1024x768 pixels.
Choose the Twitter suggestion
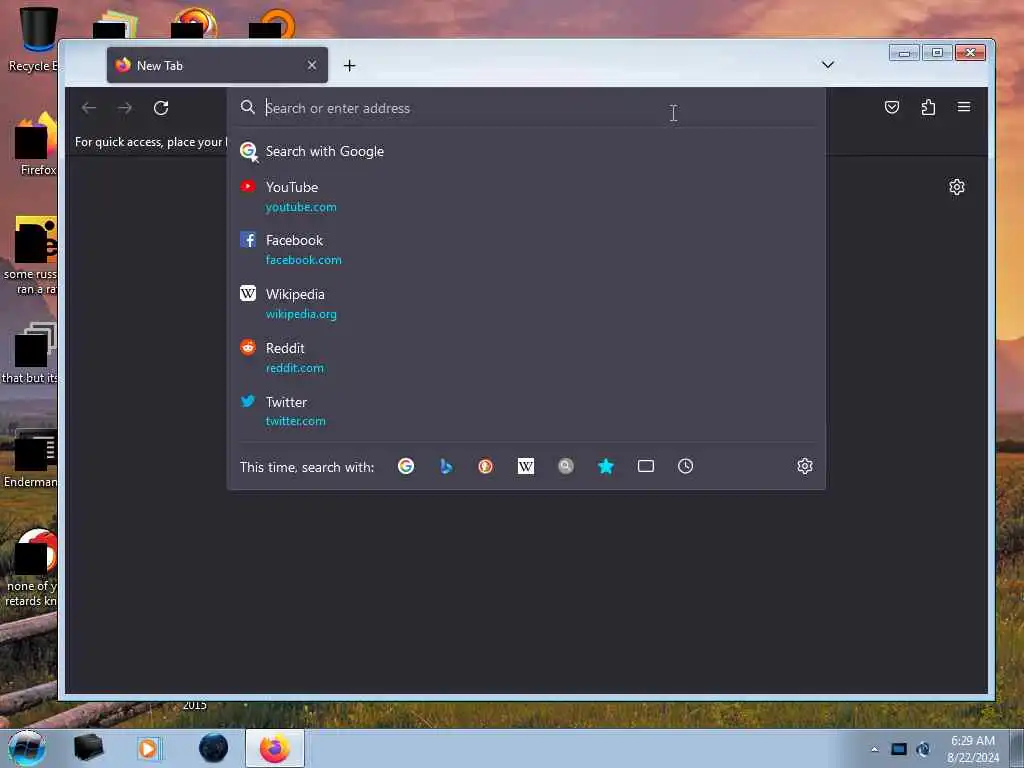(526, 411)
